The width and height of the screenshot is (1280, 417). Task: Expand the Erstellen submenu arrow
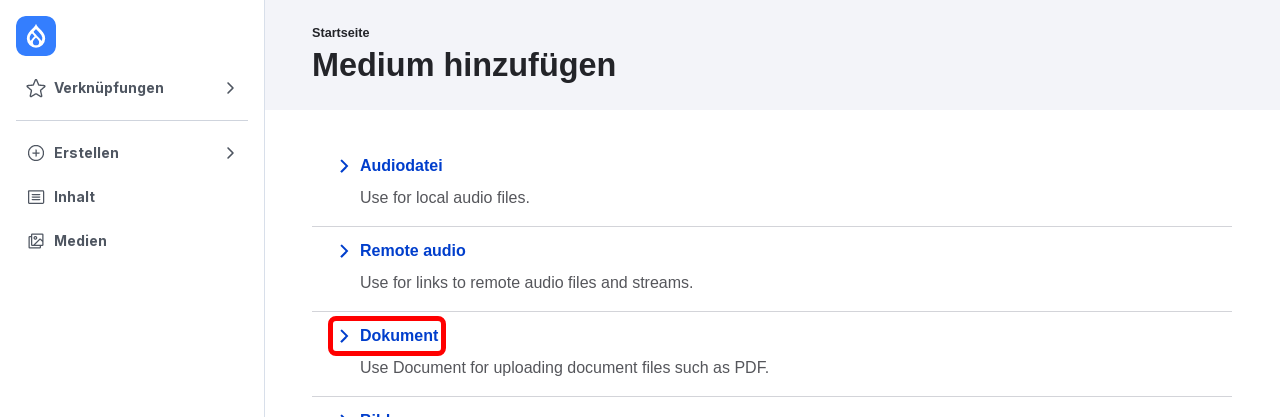[230, 153]
